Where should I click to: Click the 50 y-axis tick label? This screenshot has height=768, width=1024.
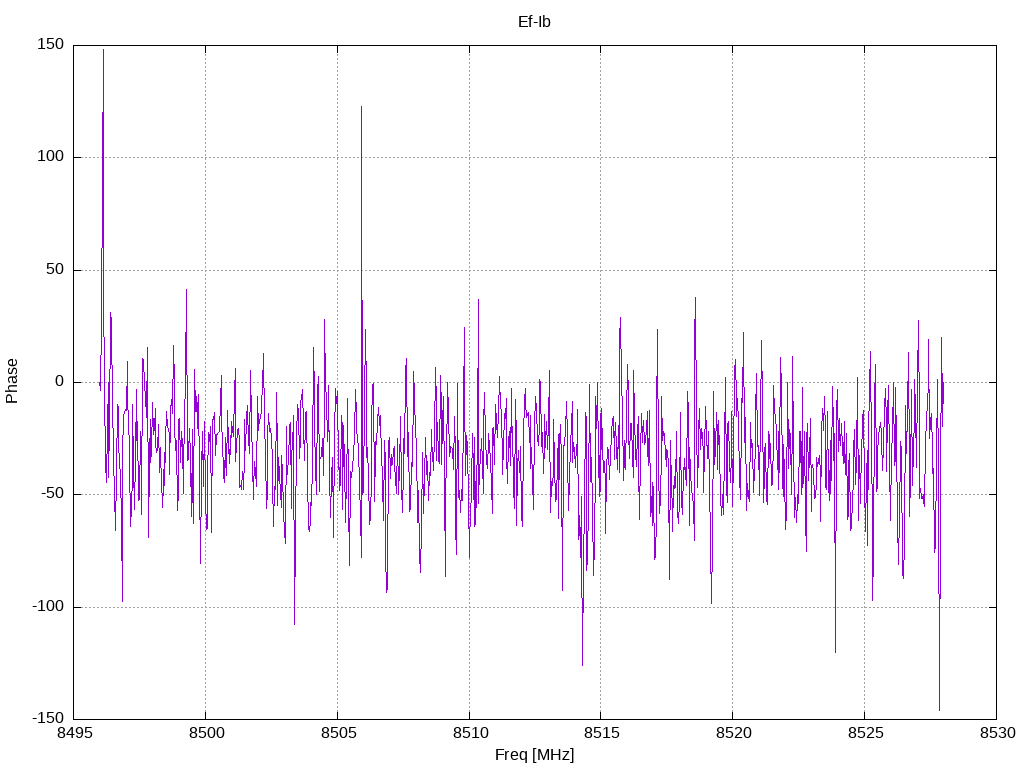click(55, 270)
